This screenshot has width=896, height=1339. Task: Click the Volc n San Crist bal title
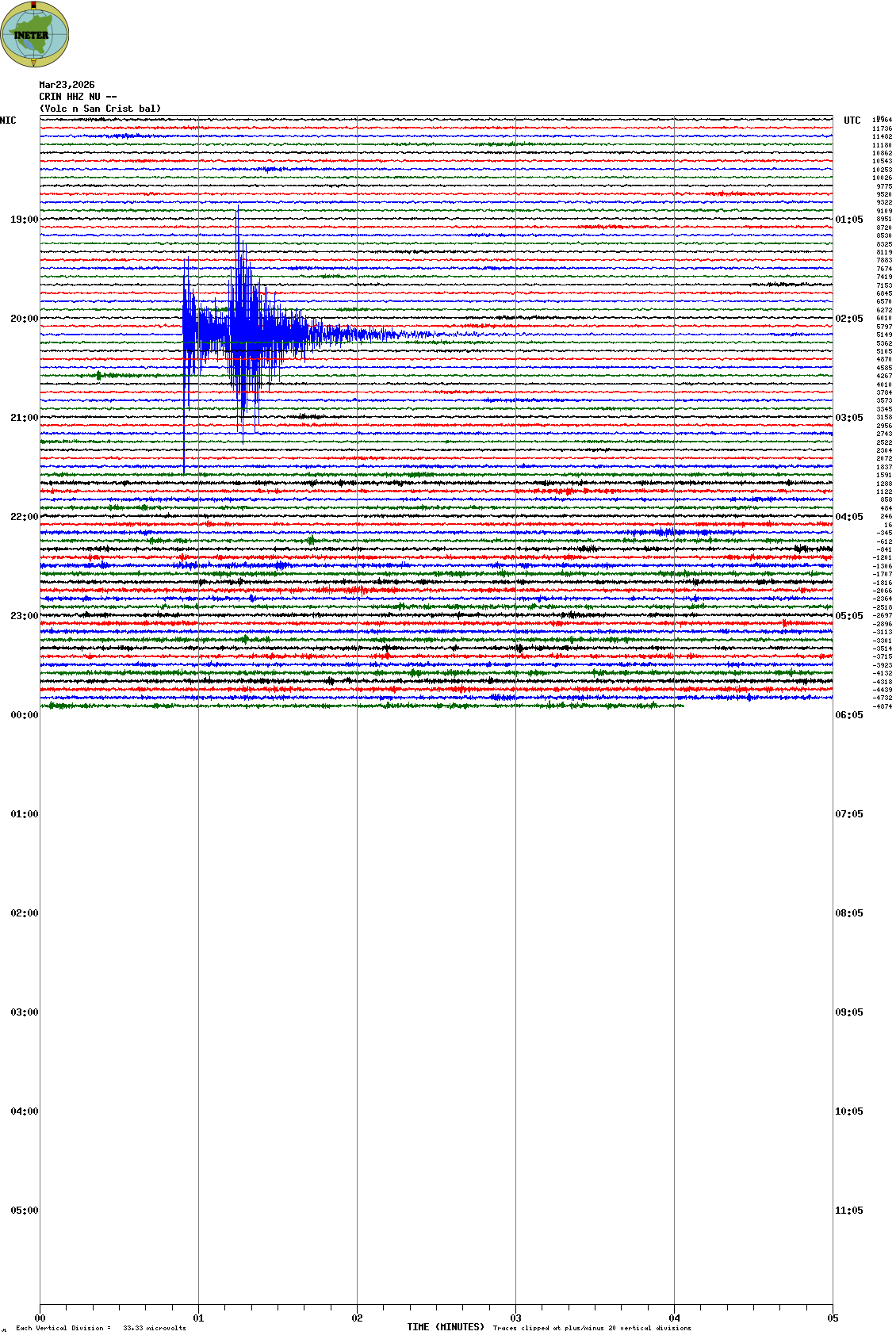point(100,109)
